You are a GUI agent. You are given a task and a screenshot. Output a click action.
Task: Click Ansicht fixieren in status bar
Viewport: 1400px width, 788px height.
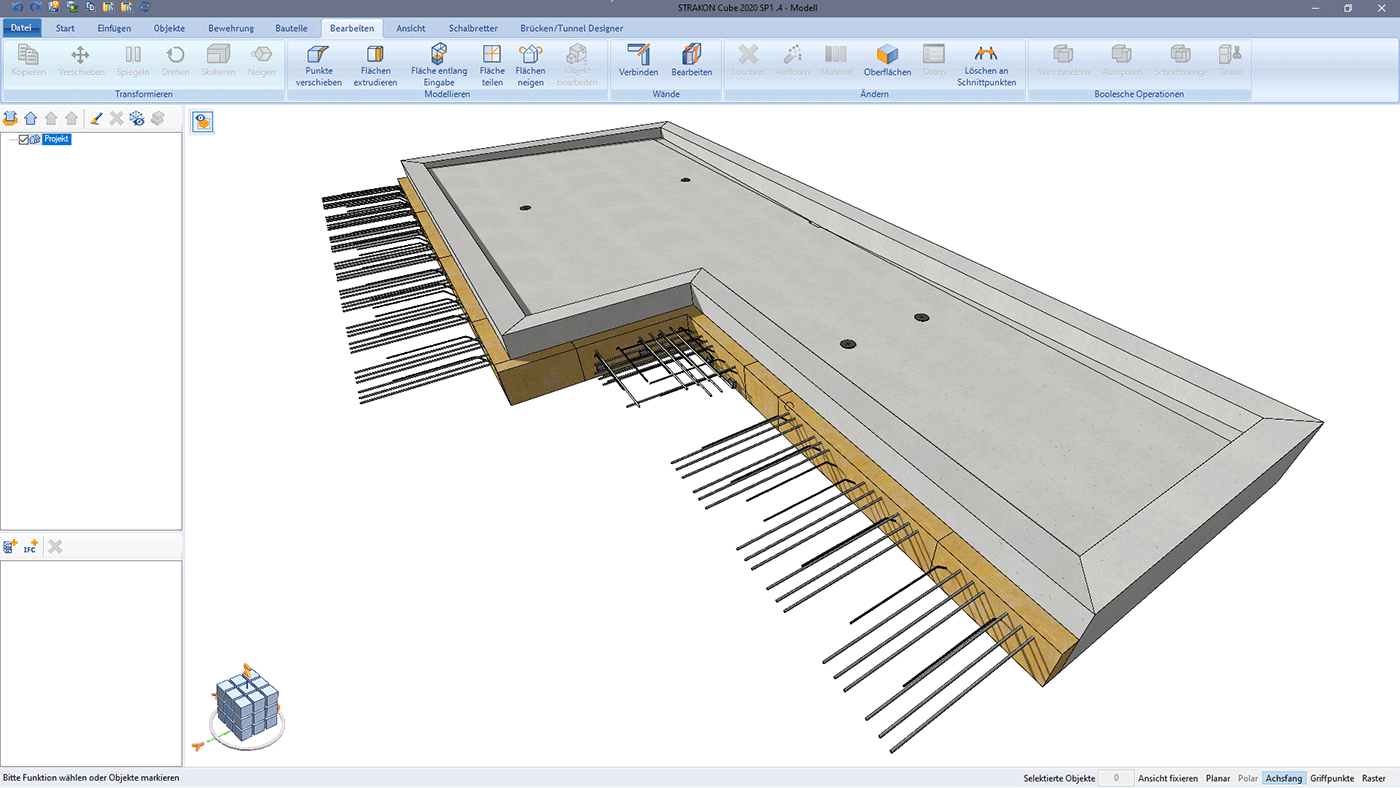tap(1168, 778)
